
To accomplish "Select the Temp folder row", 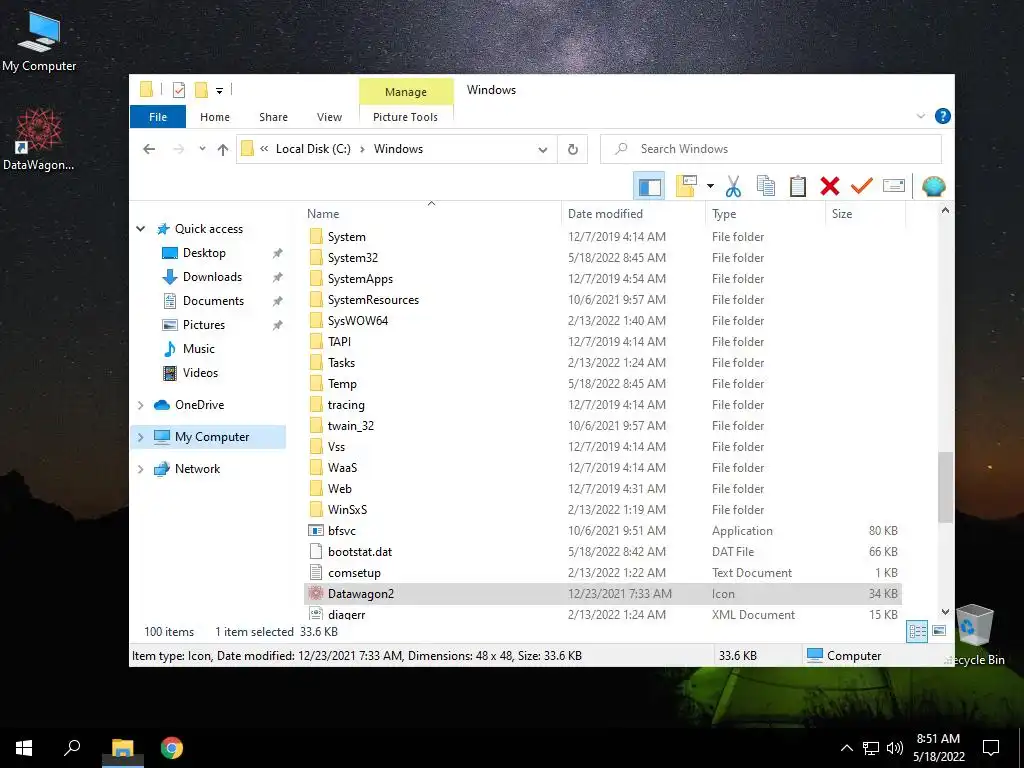I will click(602, 384).
